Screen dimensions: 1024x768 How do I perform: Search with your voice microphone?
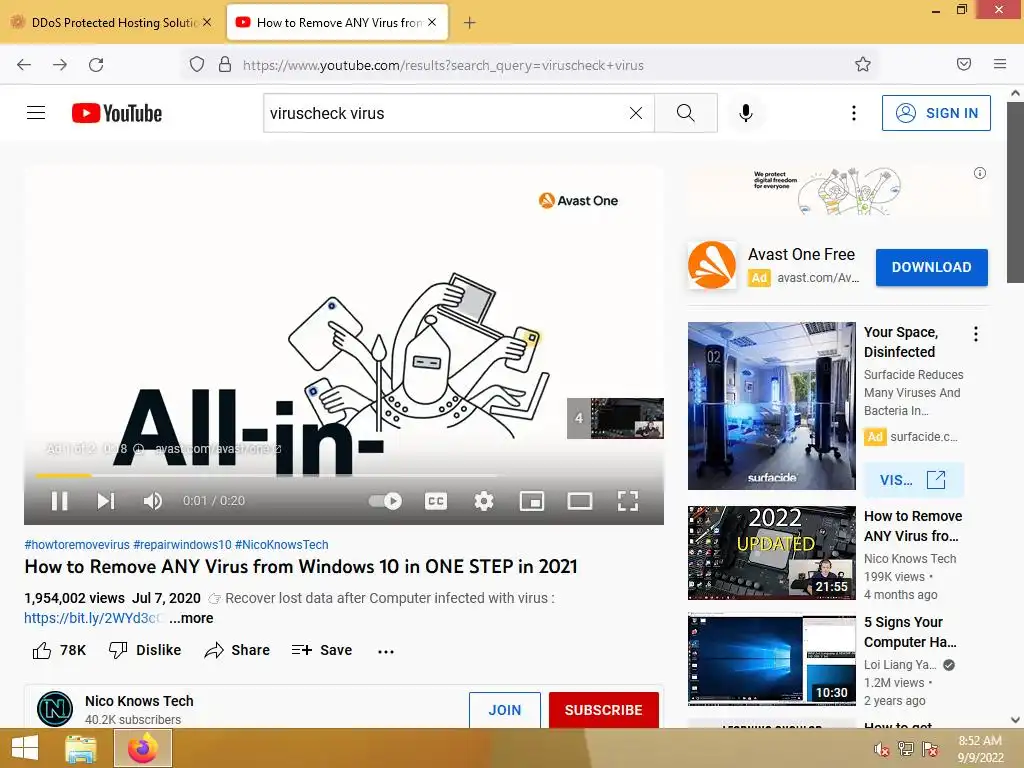745,113
